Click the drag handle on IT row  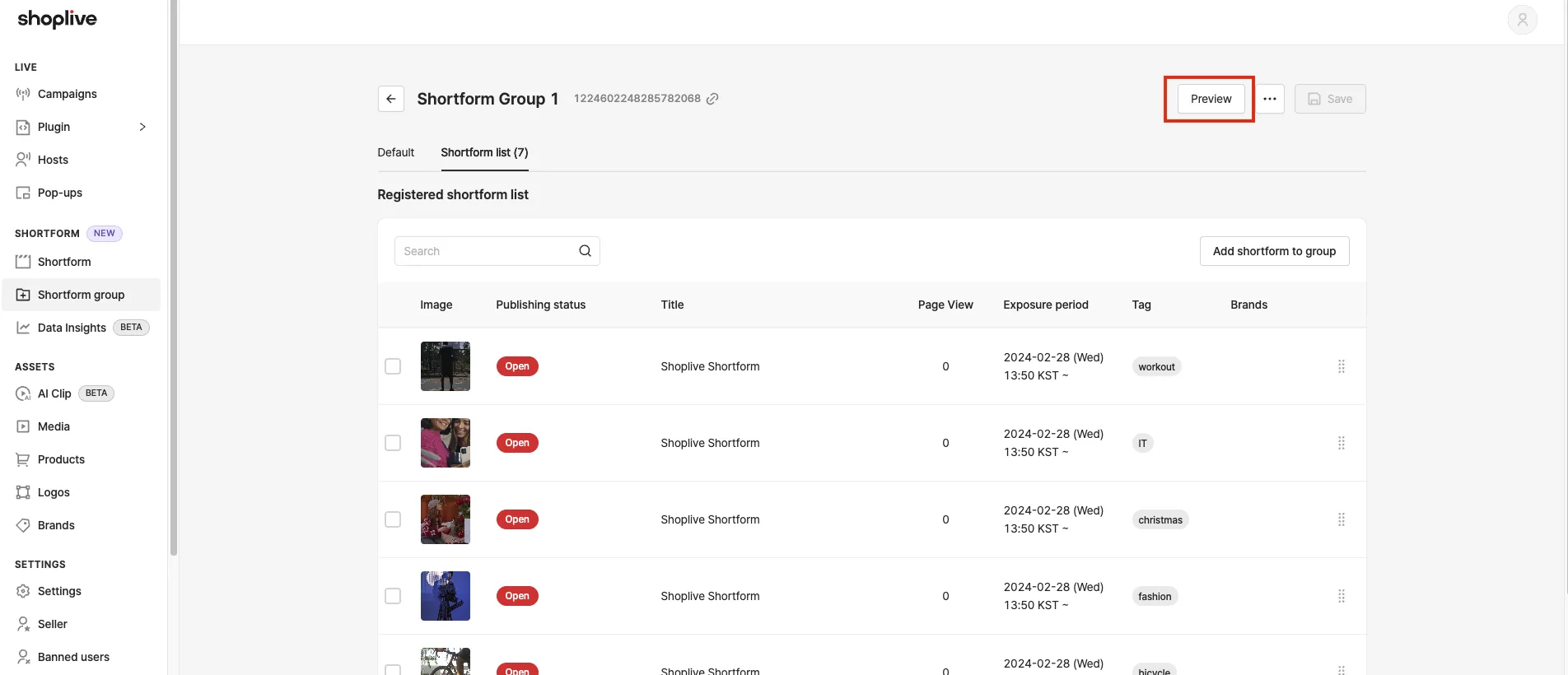click(x=1342, y=443)
